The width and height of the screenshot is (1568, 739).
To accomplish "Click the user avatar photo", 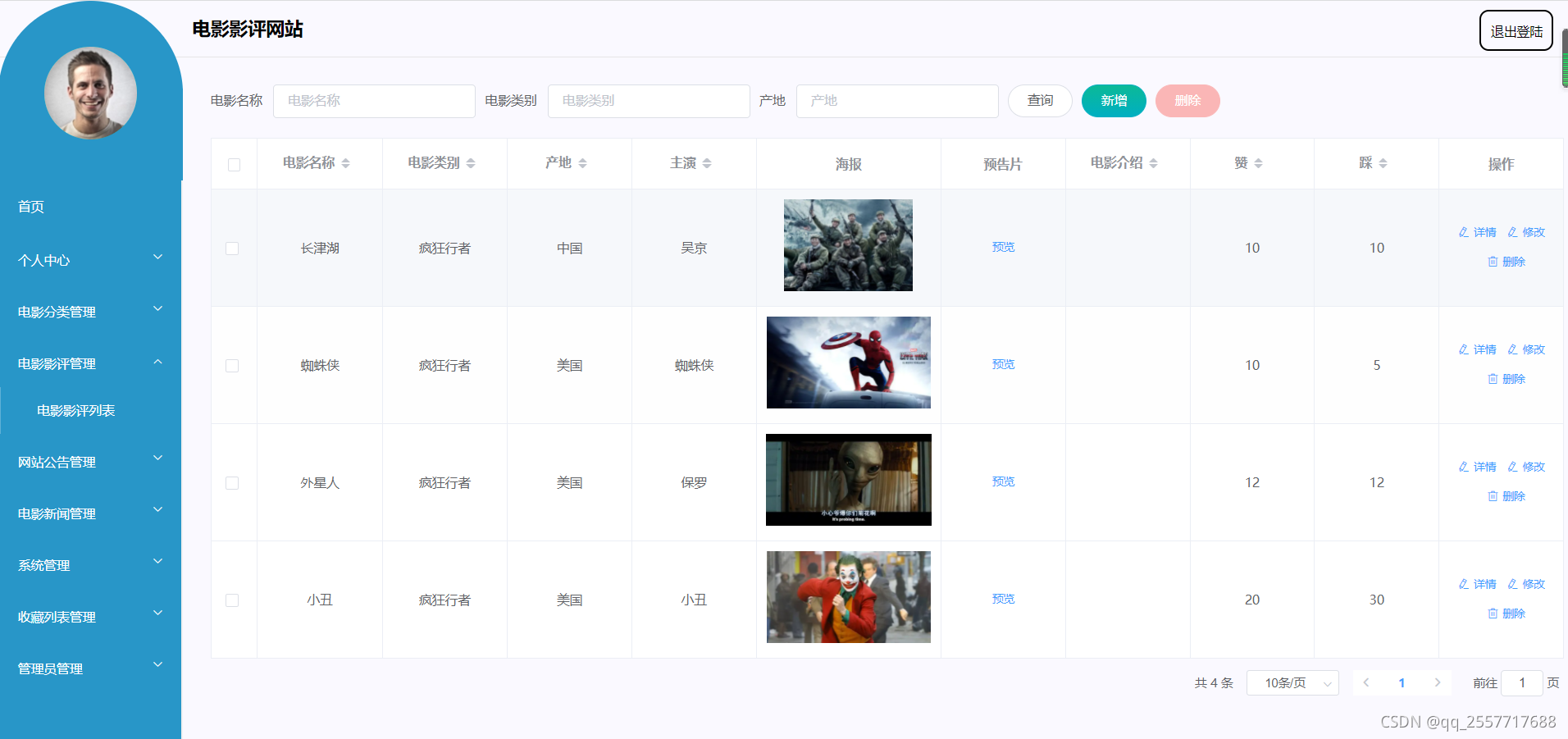I will click(x=90, y=93).
